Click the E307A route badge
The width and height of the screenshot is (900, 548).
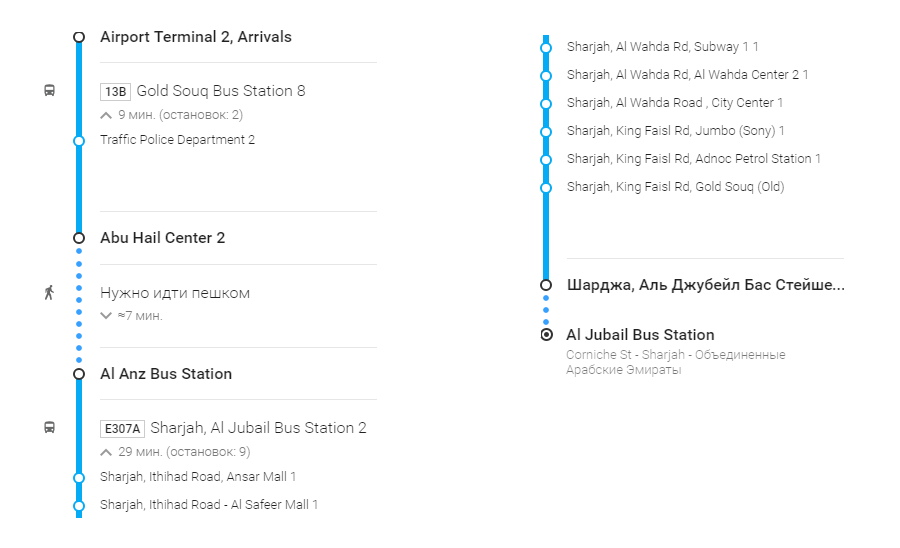123,429
